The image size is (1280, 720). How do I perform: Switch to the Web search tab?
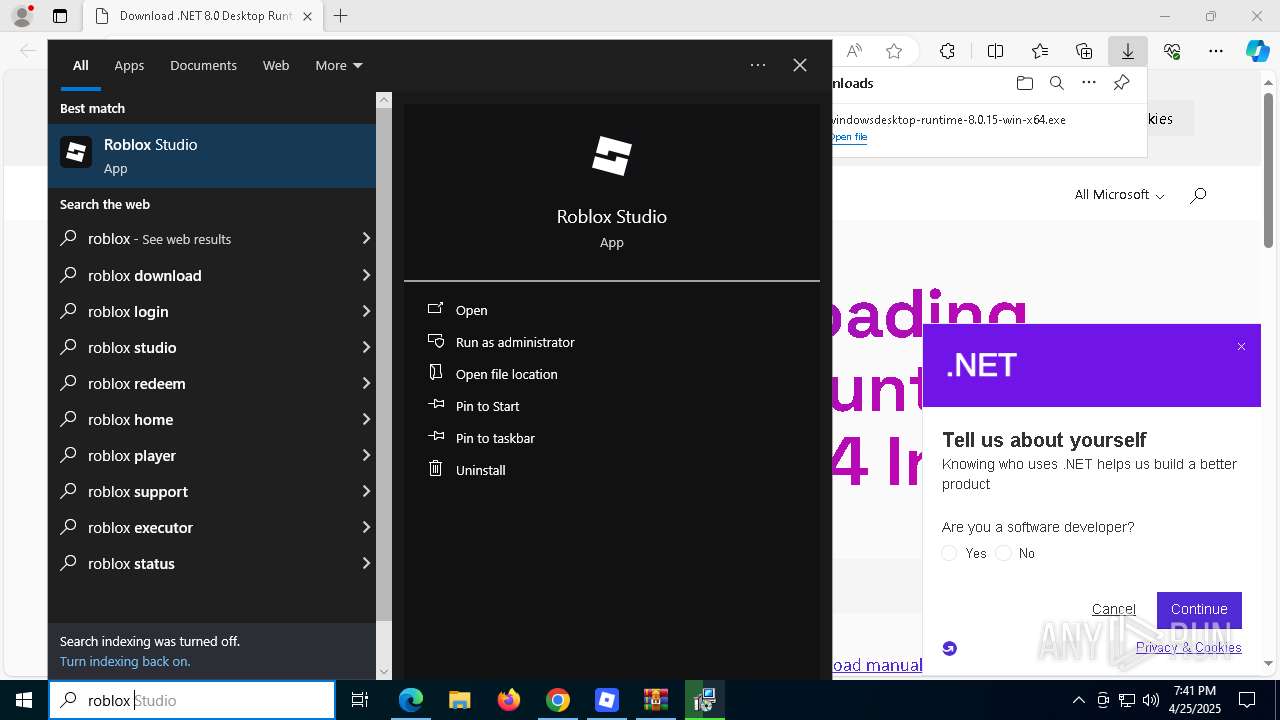[276, 65]
